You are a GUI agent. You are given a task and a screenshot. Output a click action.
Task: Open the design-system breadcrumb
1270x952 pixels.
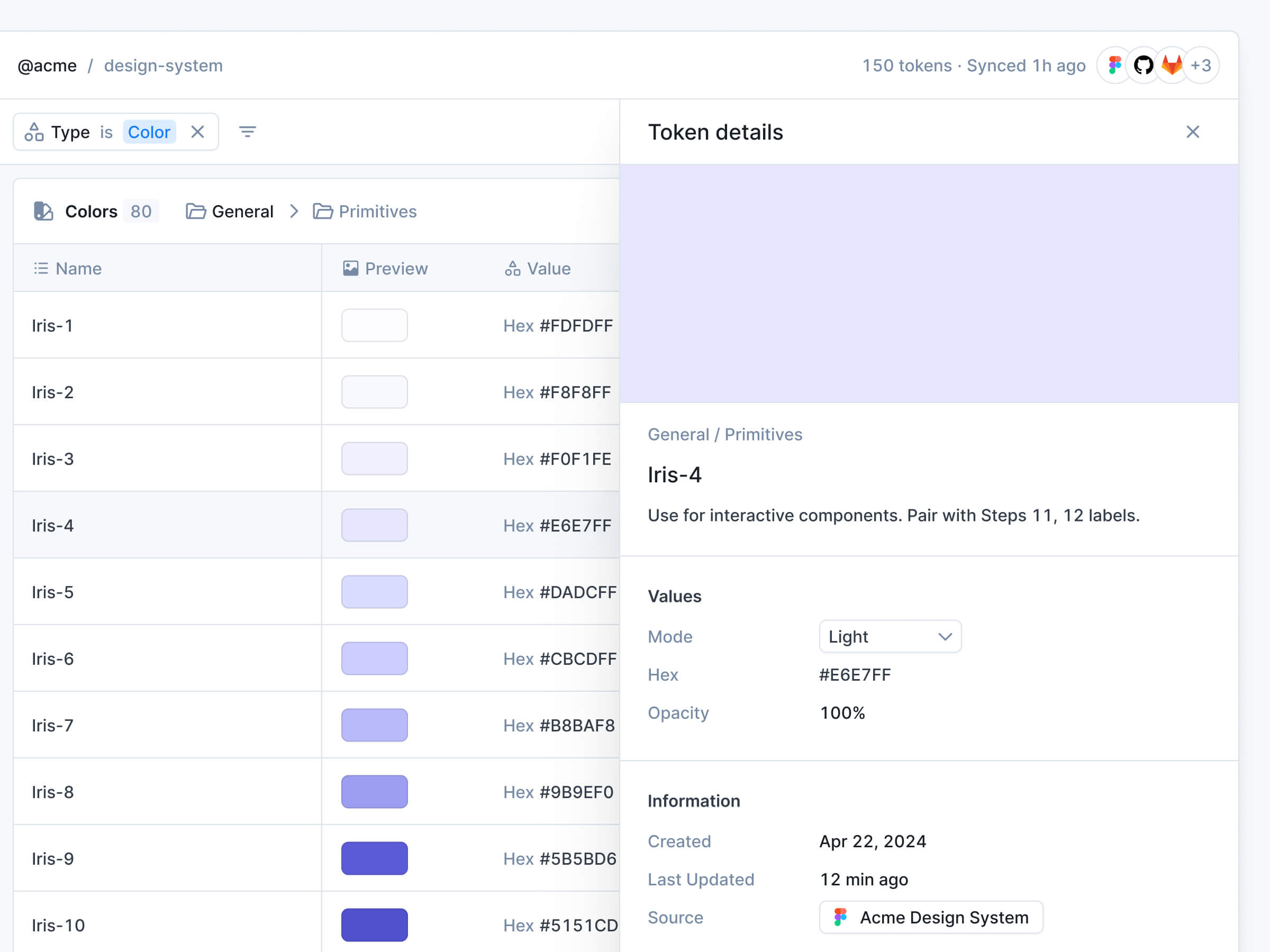pyautogui.click(x=163, y=66)
